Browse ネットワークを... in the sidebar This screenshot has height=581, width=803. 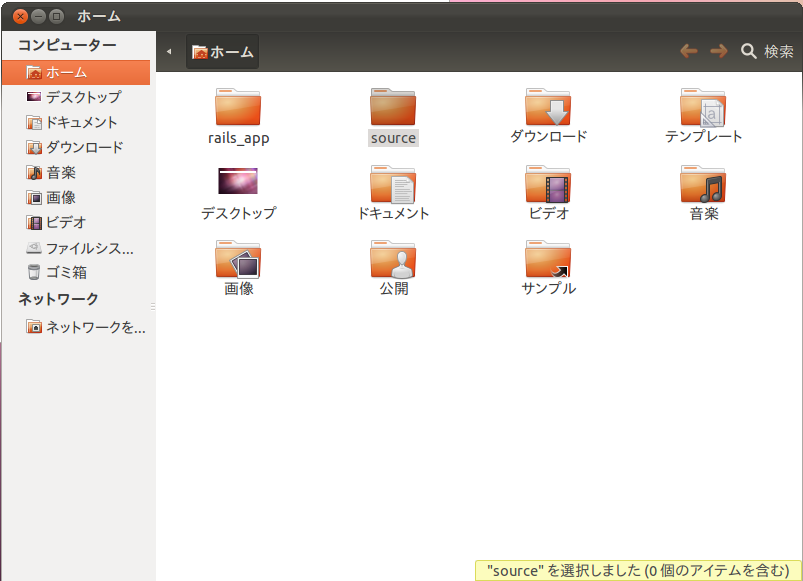pyautogui.click(x=76, y=327)
